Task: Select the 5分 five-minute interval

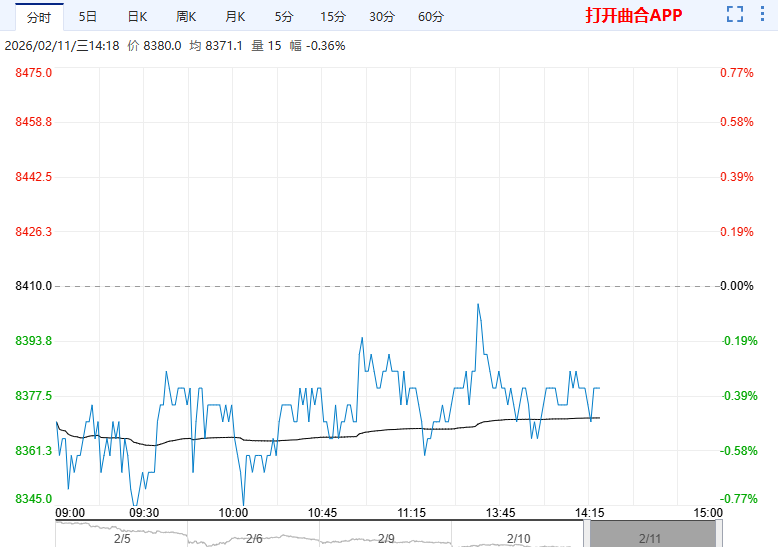Action: tap(284, 17)
